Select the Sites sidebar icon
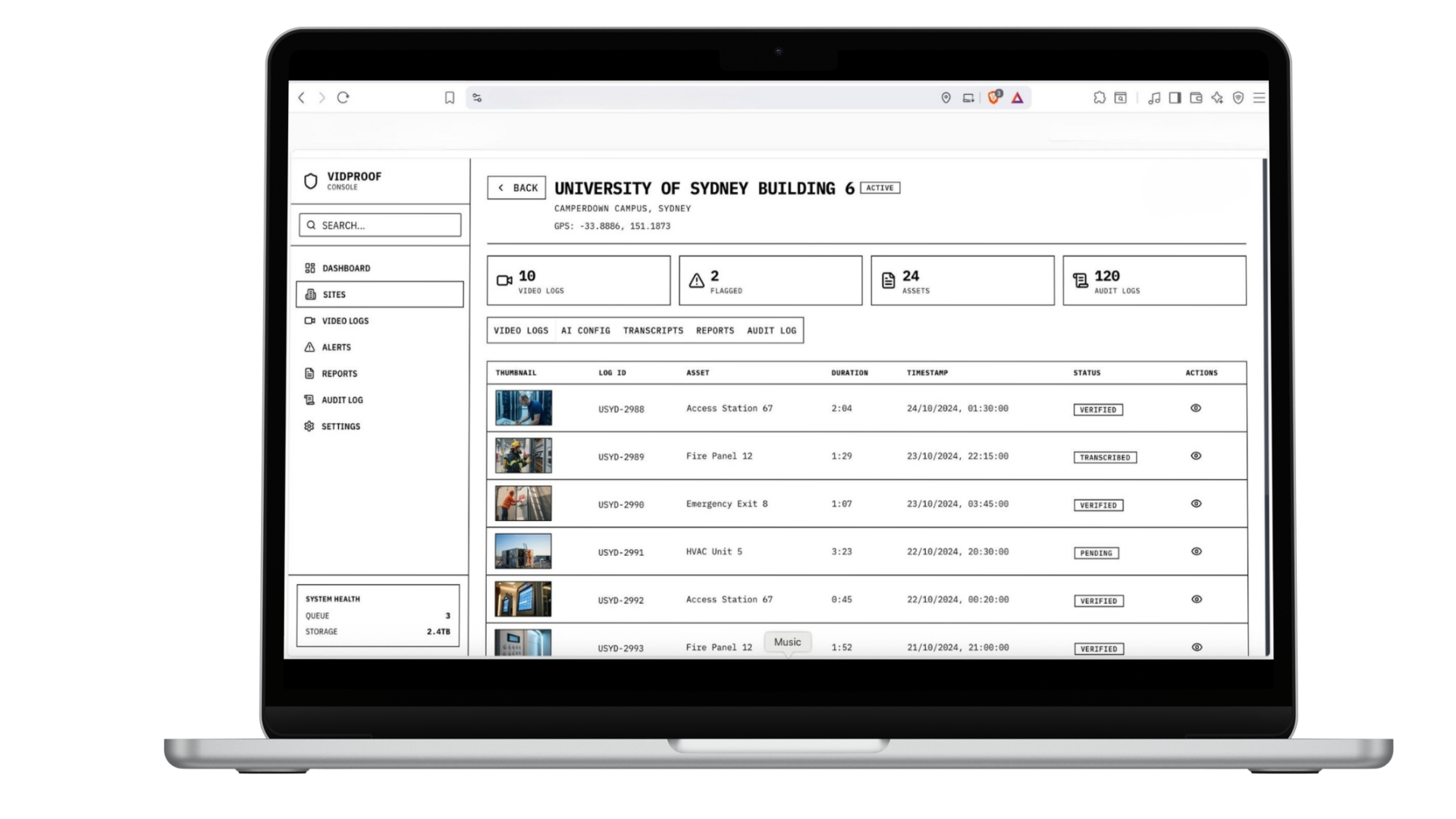 point(334,294)
